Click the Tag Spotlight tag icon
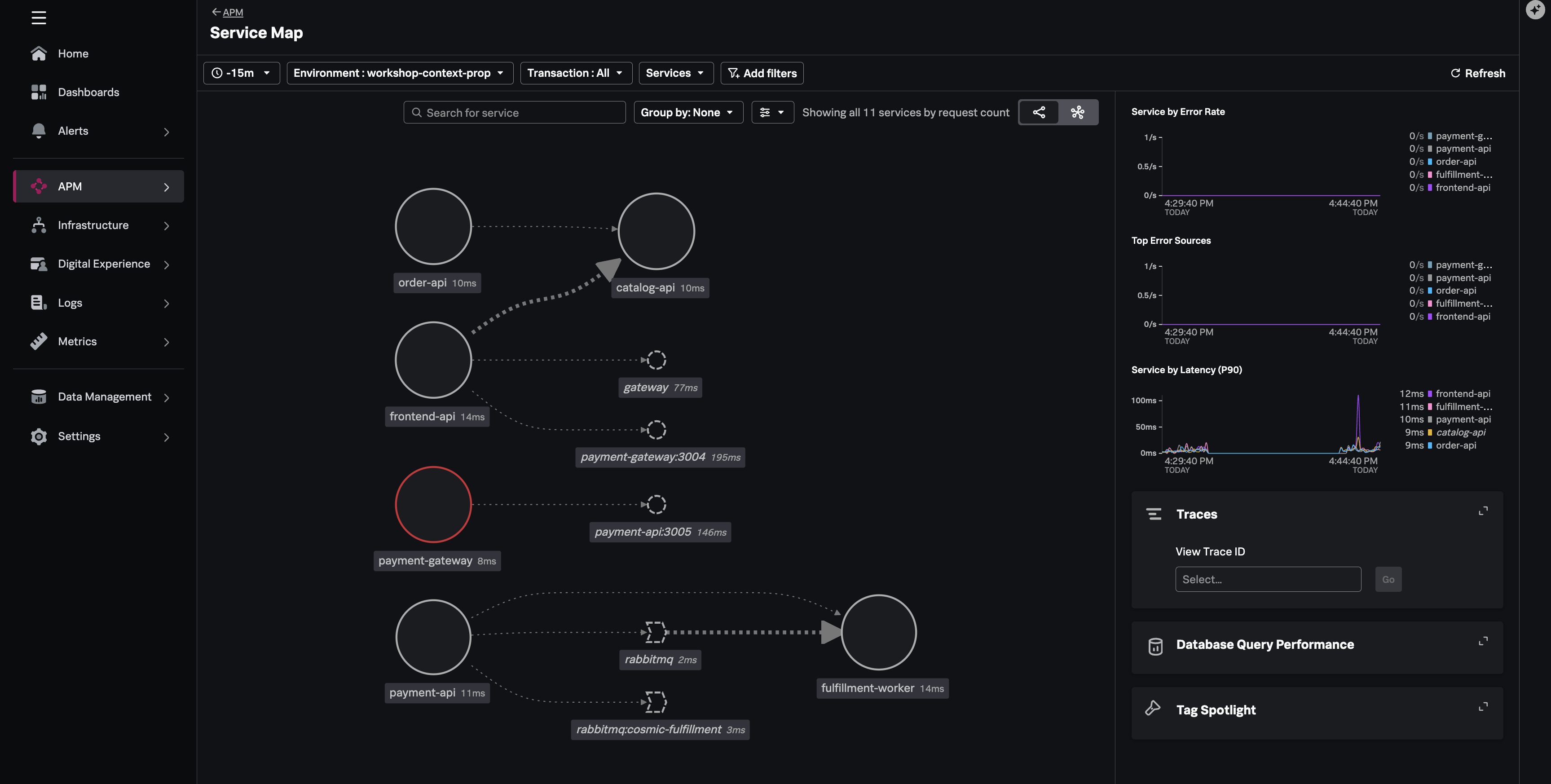 click(1152, 708)
